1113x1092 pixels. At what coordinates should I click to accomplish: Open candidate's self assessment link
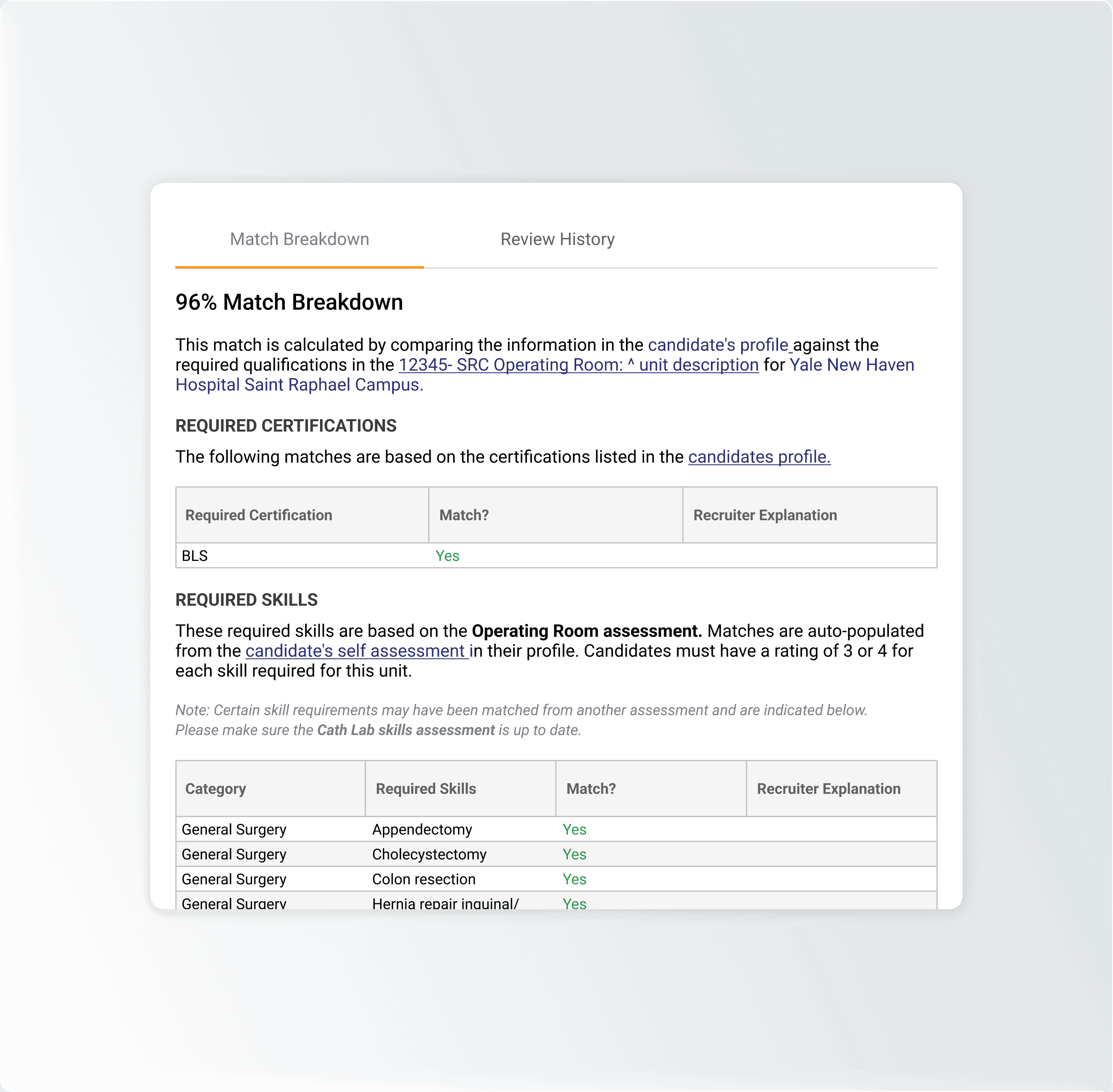tap(356, 651)
